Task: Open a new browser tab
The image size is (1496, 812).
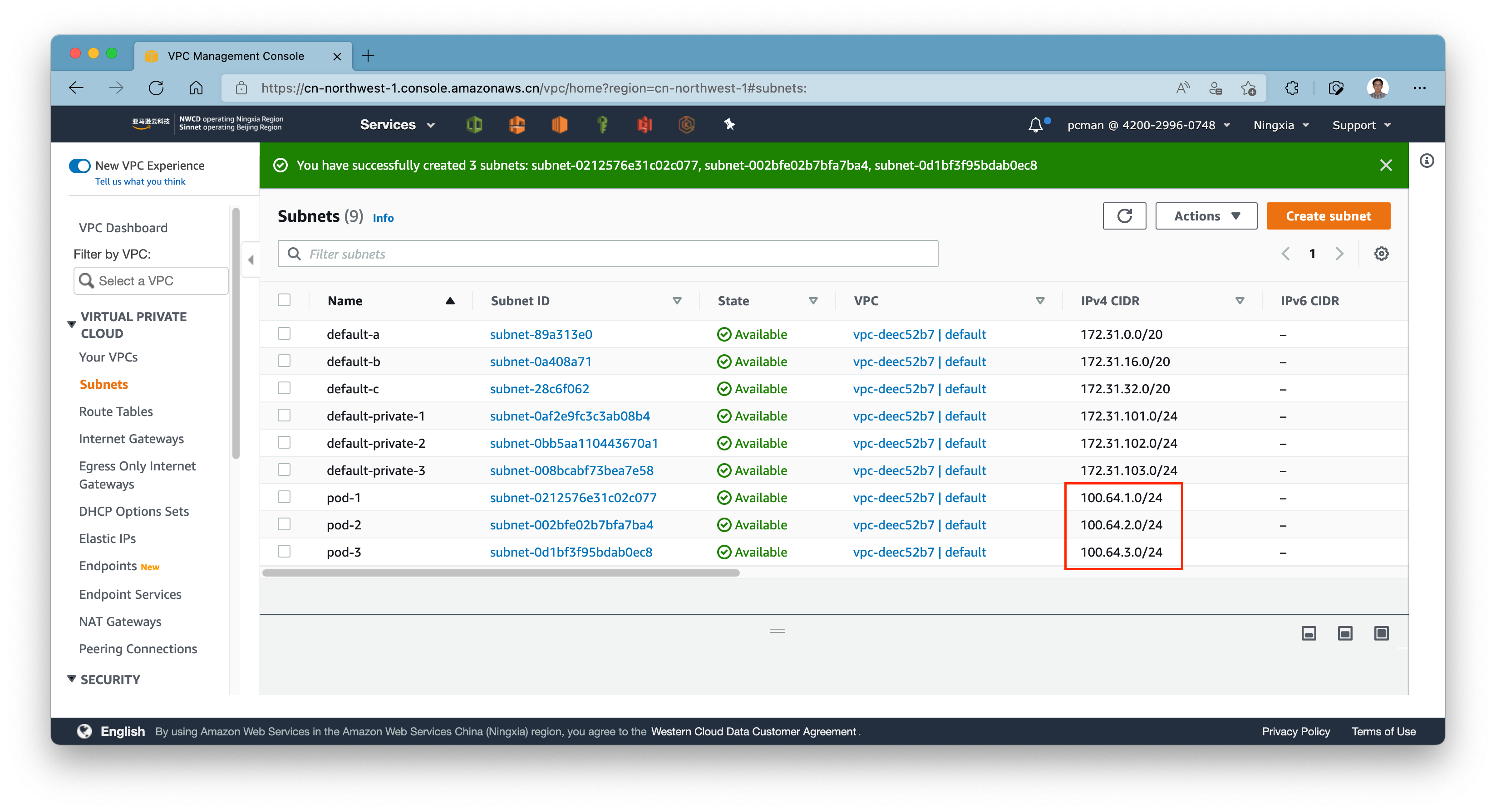Action: [x=368, y=56]
